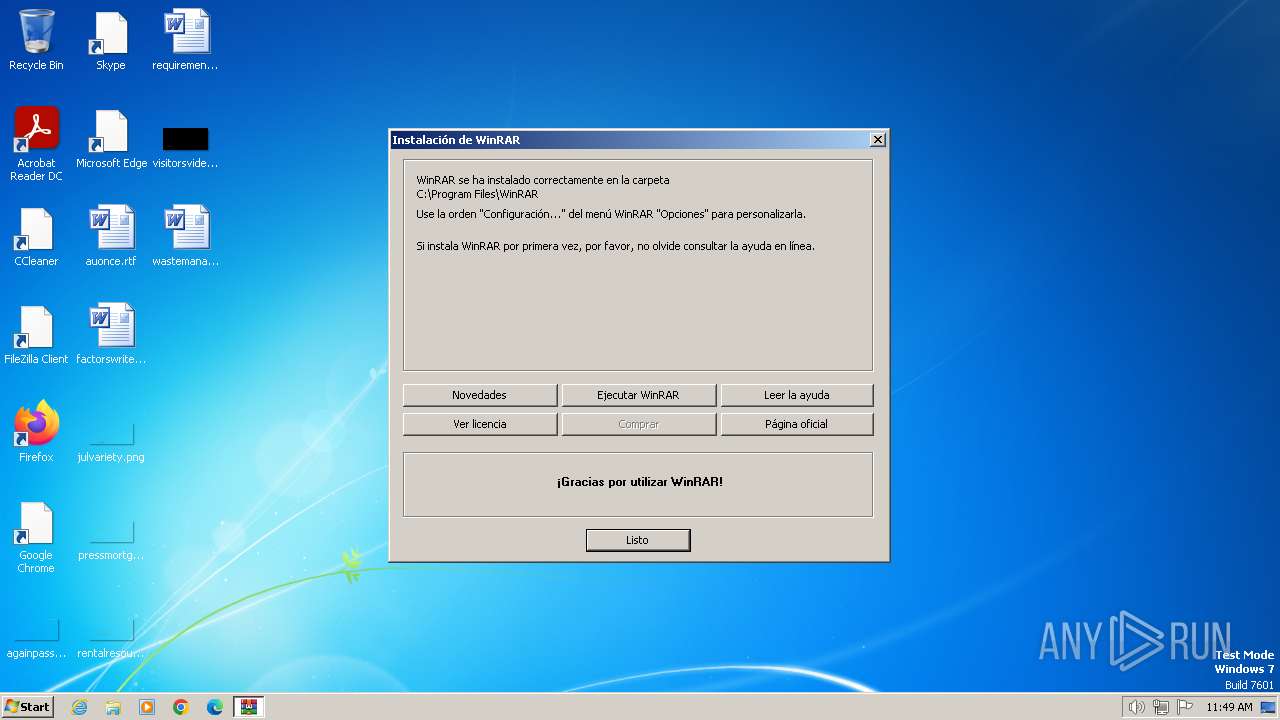Finish setup with the Listo button
Screen dimensions: 1280x720
[638, 540]
